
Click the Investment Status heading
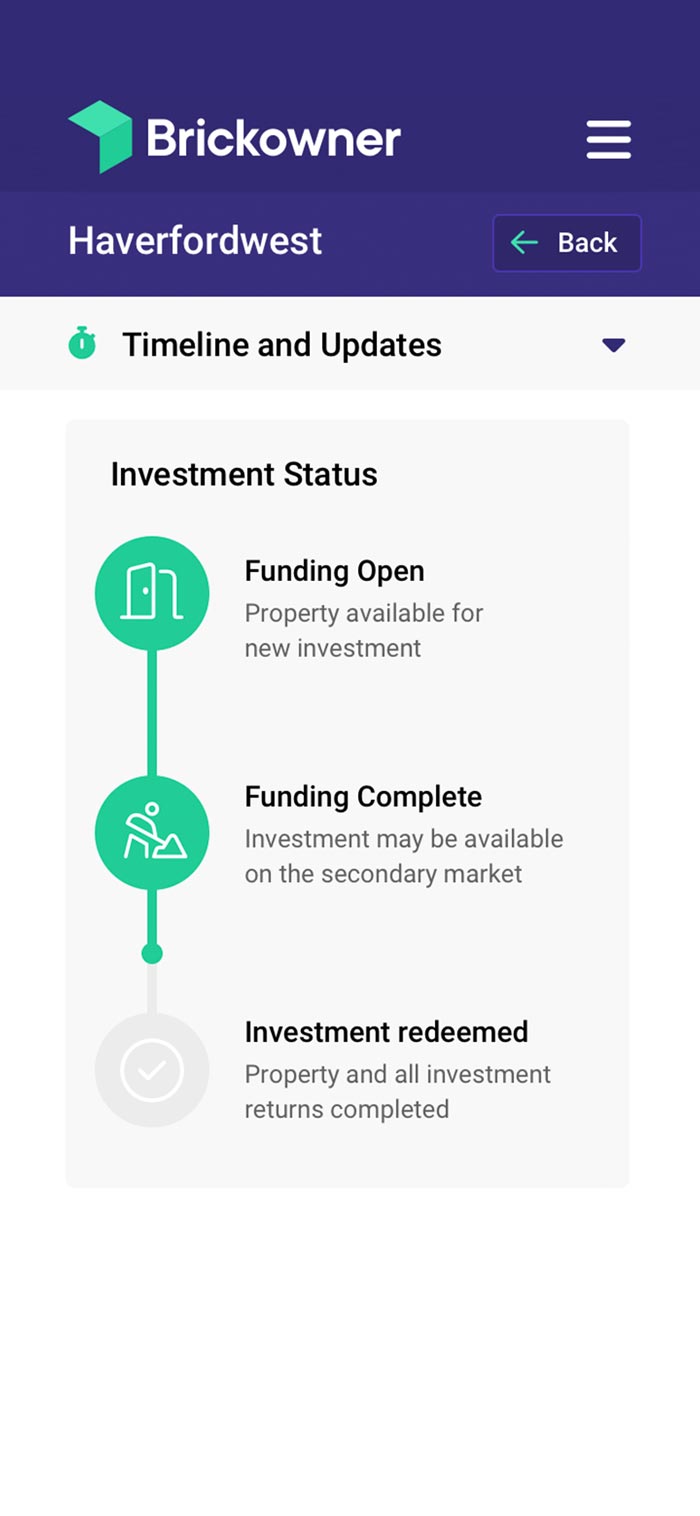(x=244, y=474)
